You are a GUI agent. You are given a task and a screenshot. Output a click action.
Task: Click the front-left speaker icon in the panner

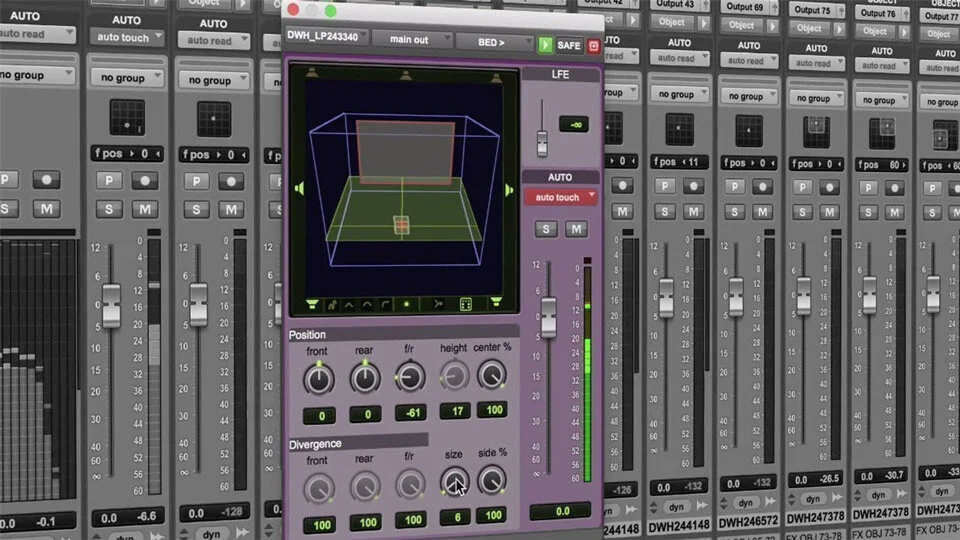(x=312, y=73)
